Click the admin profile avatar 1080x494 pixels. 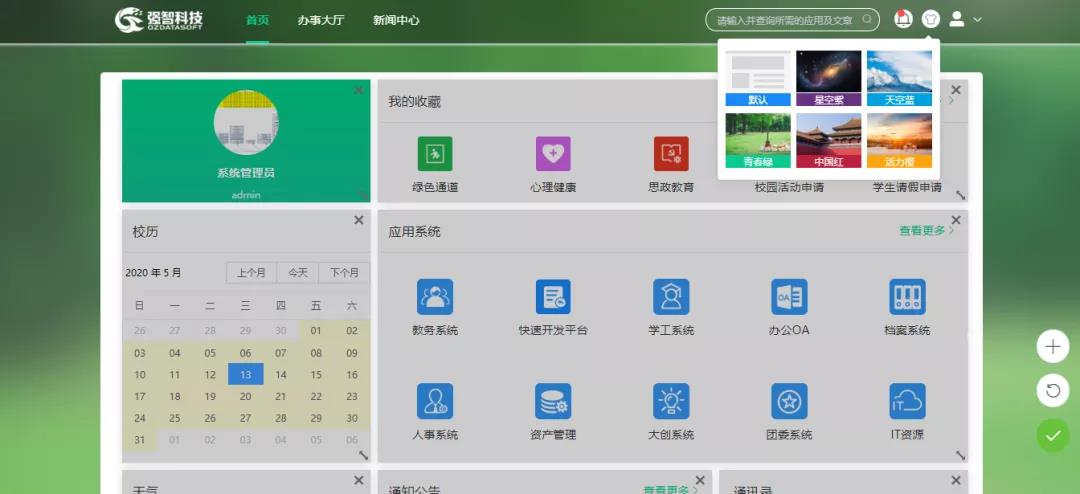point(246,122)
